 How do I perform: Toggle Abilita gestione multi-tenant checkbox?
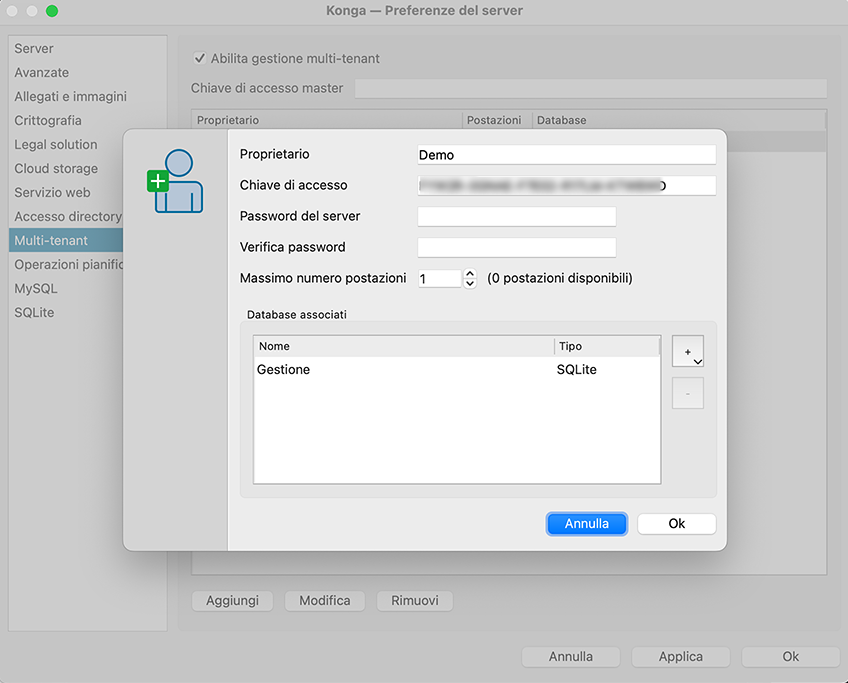(x=200, y=59)
